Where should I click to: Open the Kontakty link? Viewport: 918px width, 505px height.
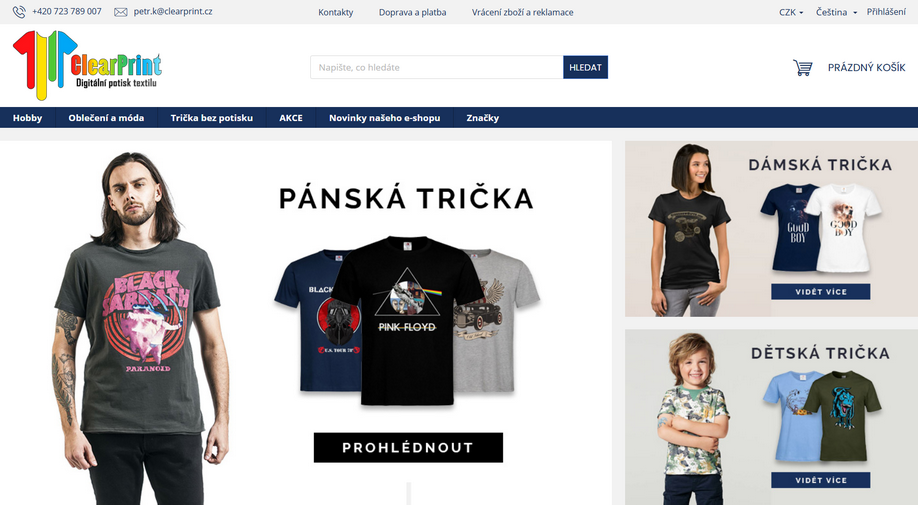(335, 12)
